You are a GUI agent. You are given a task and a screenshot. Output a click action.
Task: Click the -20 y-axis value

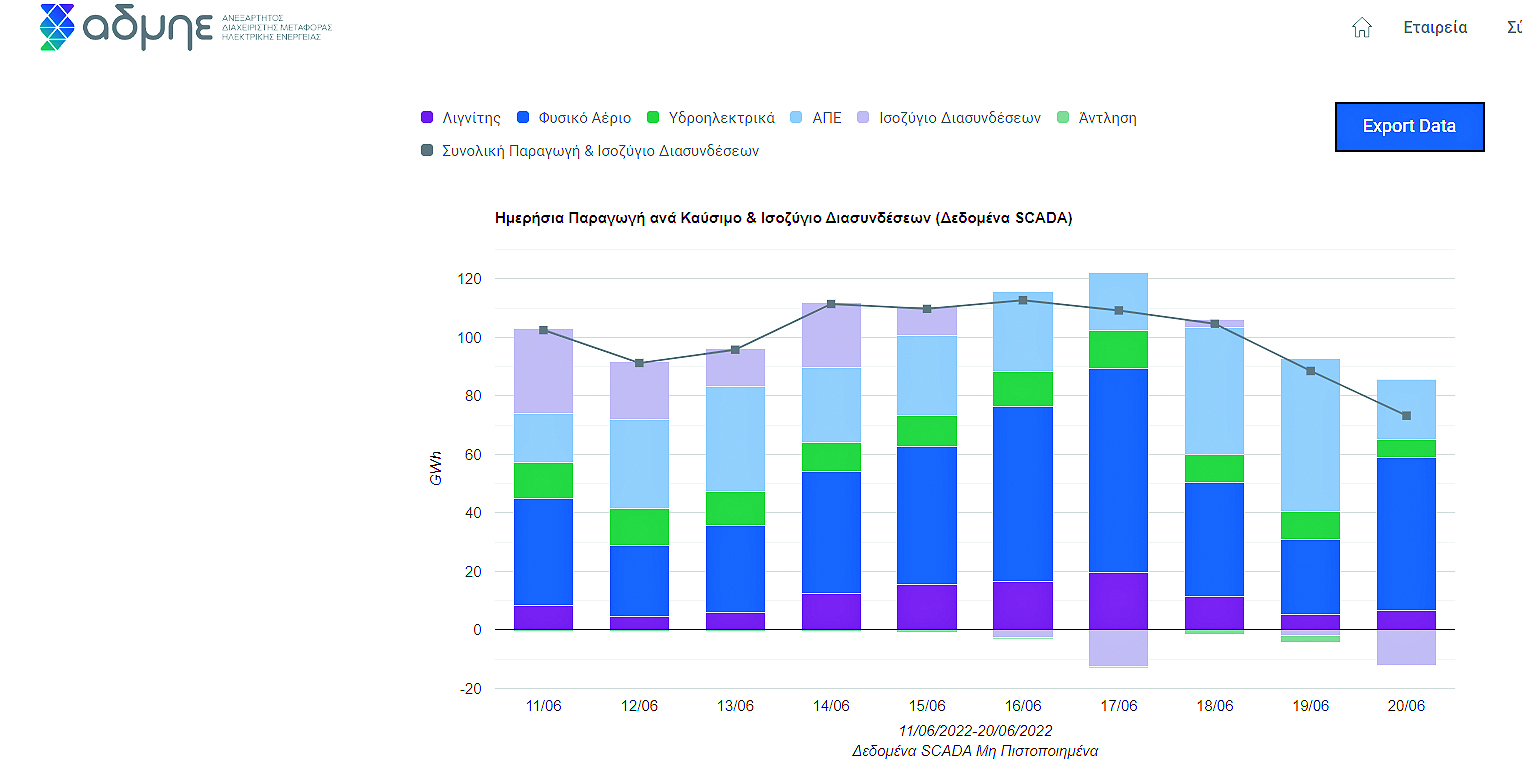[472, 689]
